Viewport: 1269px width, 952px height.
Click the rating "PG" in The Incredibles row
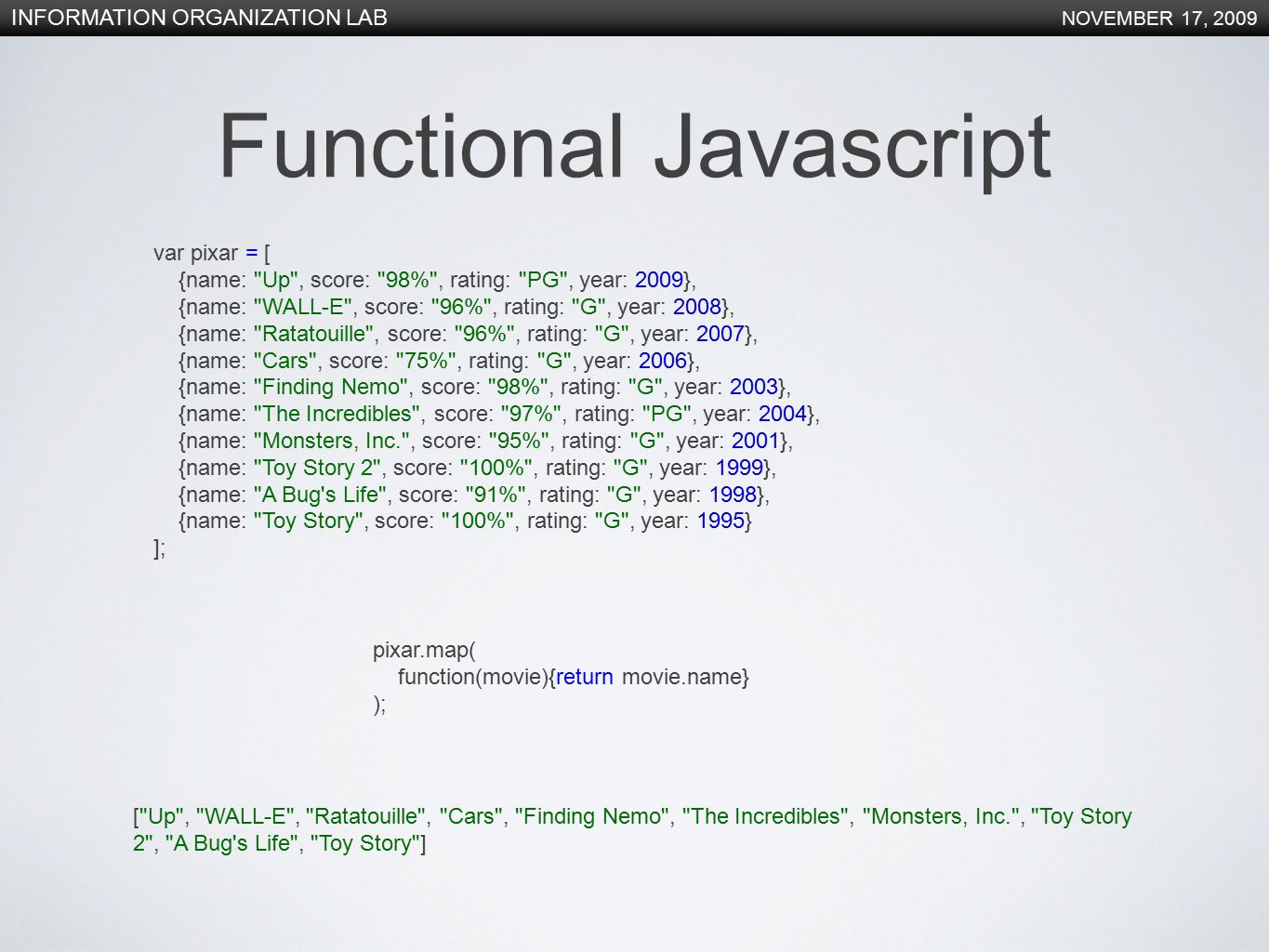(x=668, y=414)
